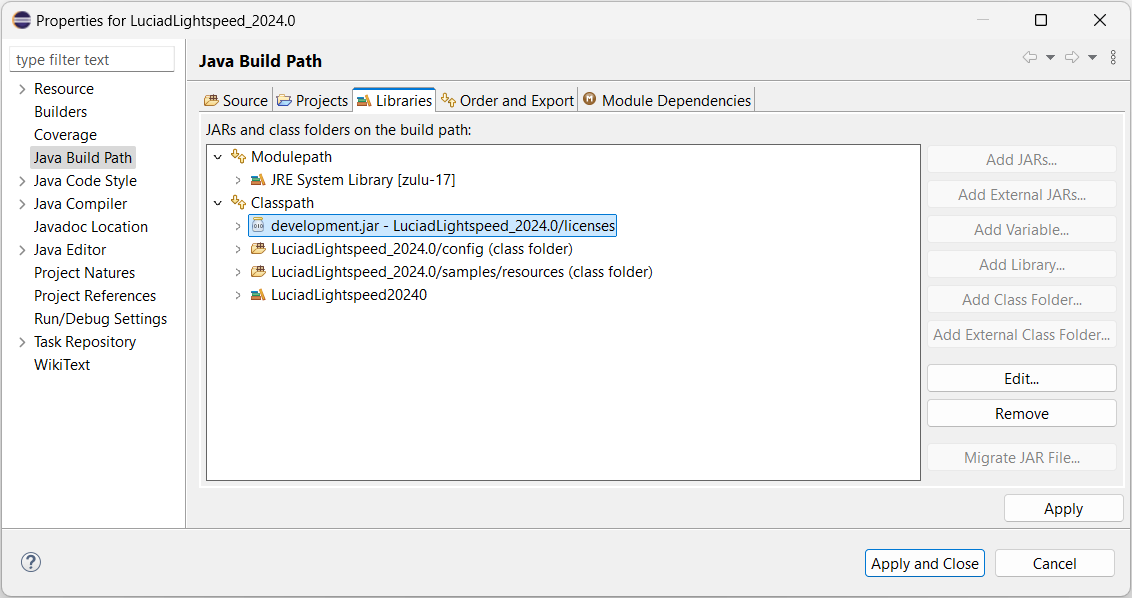
Task: Select the Task Repository sidebar item
Action: tap(85, 342)
